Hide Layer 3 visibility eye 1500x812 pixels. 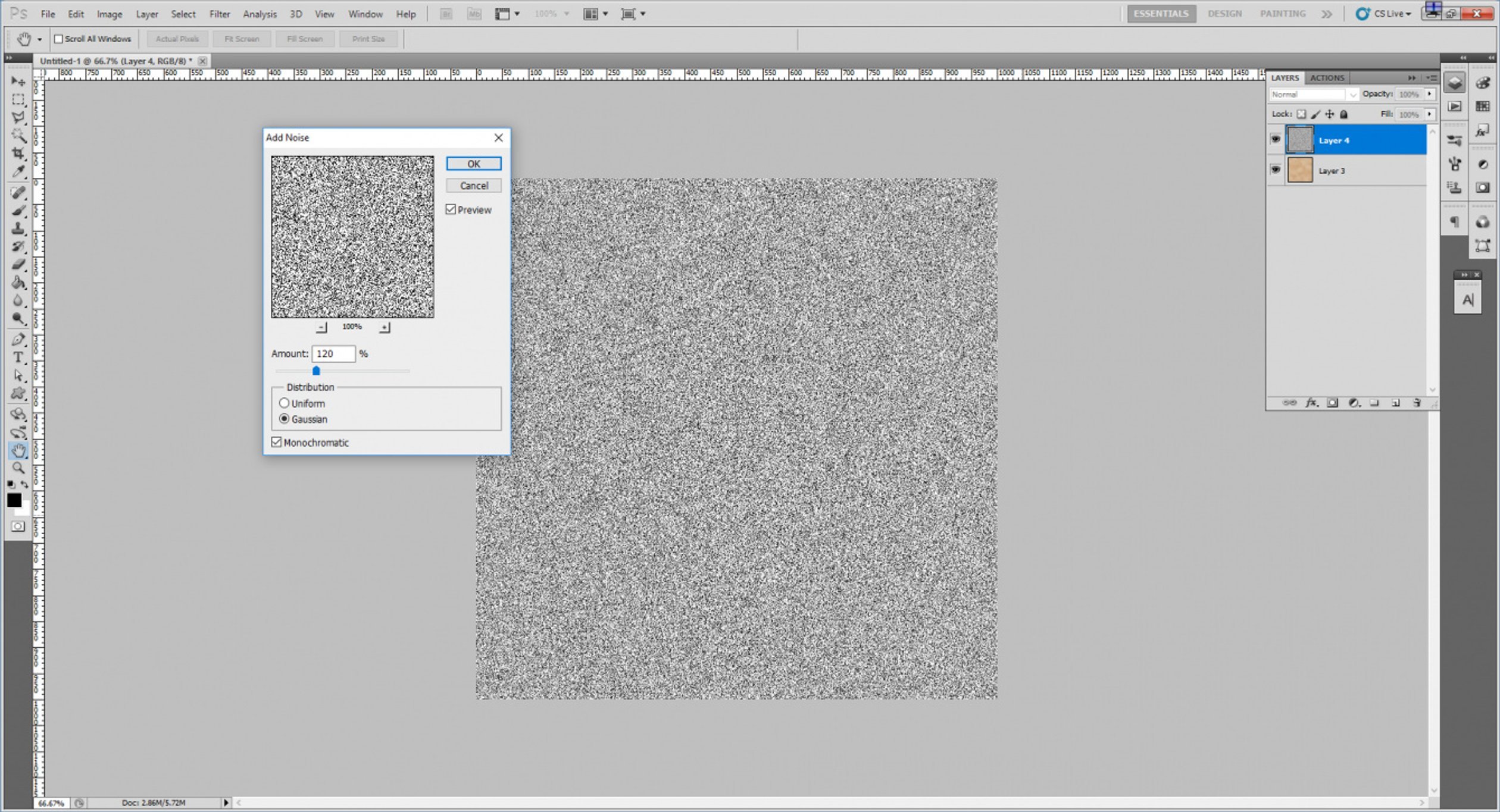(1276, 170)
